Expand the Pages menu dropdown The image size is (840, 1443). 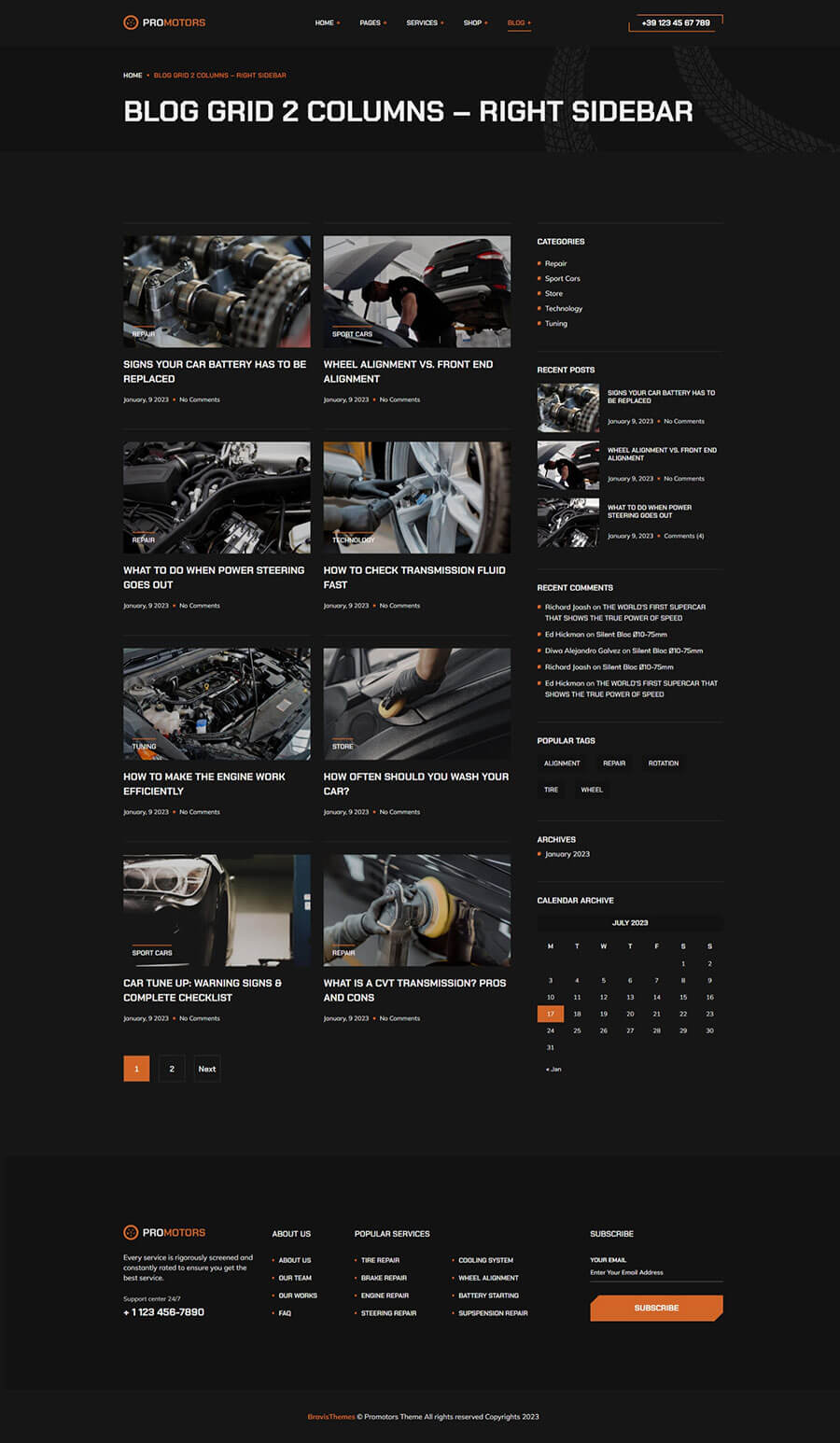(372, 22)
